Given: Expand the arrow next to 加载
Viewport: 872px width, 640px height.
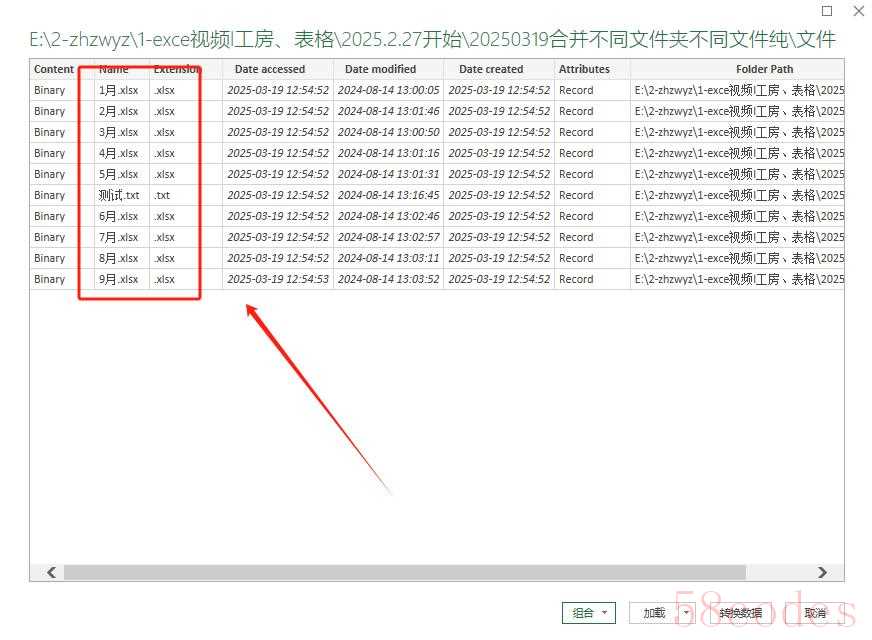Looking at the screenshot, I should pos(685,613).
